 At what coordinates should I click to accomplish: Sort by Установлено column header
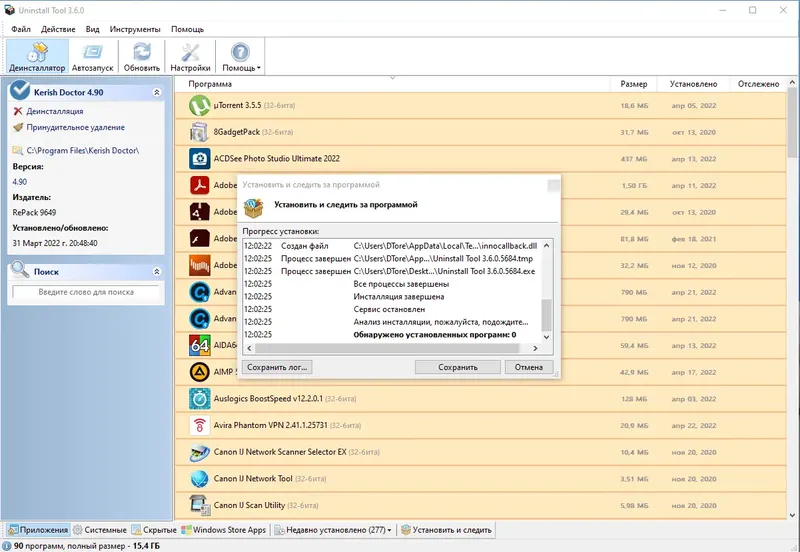pyautogui.click(x=693, y=84)
